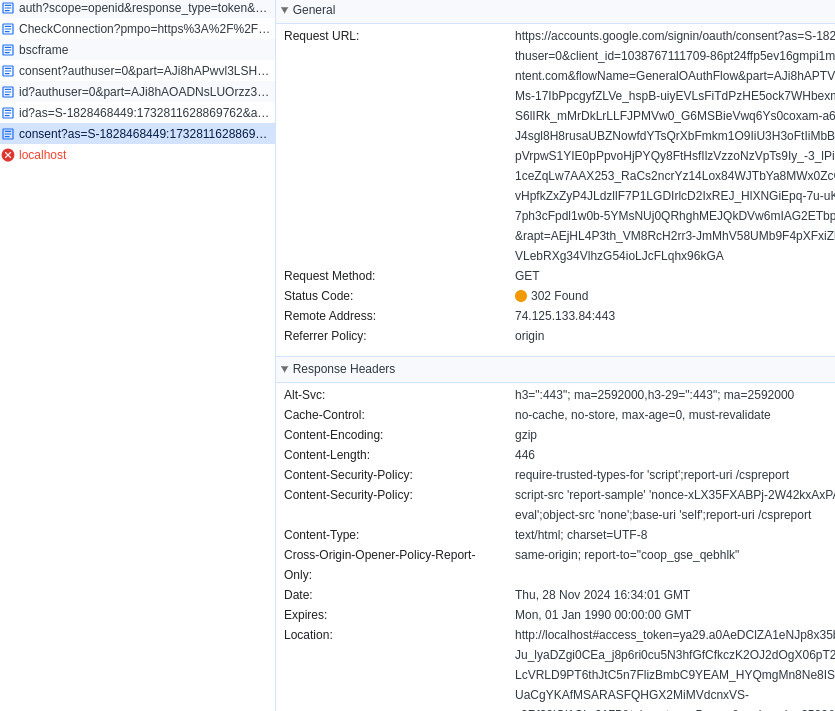This screenshot has height=711, width=835.
Task: Click document icon of id?authuser=0 request
Action: tap(8, 92)
